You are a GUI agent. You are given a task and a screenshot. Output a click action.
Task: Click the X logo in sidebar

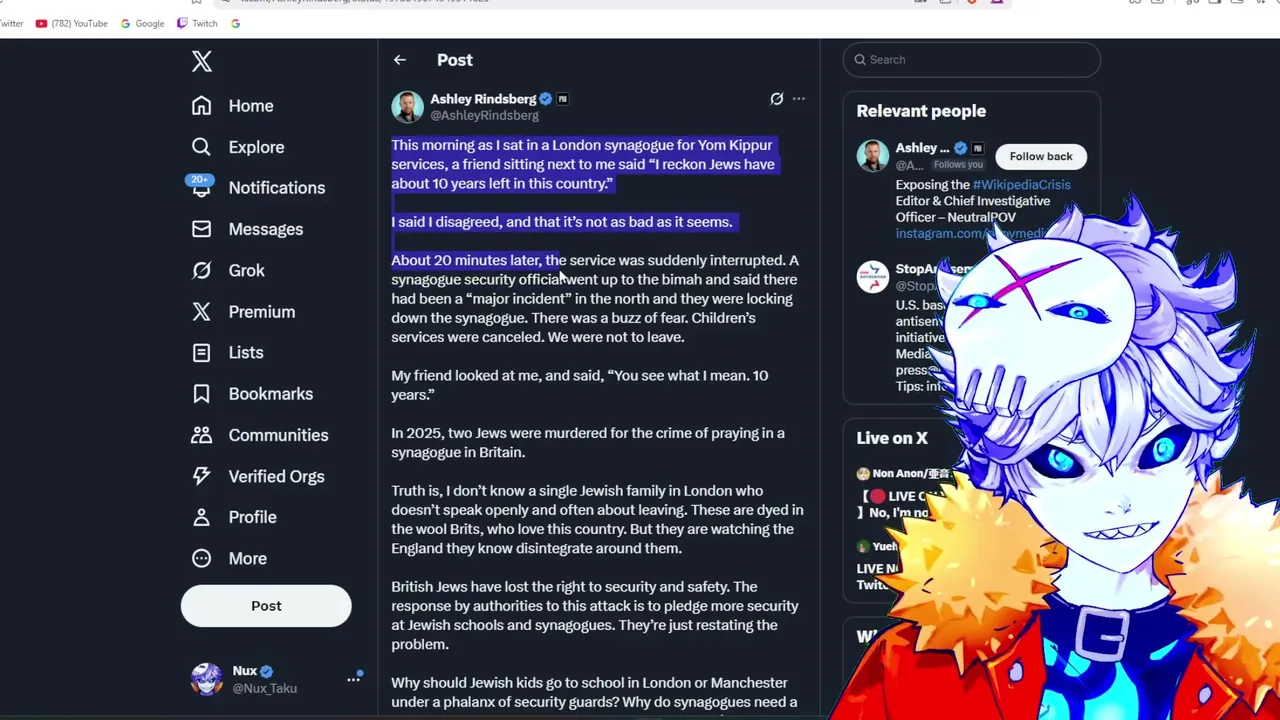click(x=202, y=61)
